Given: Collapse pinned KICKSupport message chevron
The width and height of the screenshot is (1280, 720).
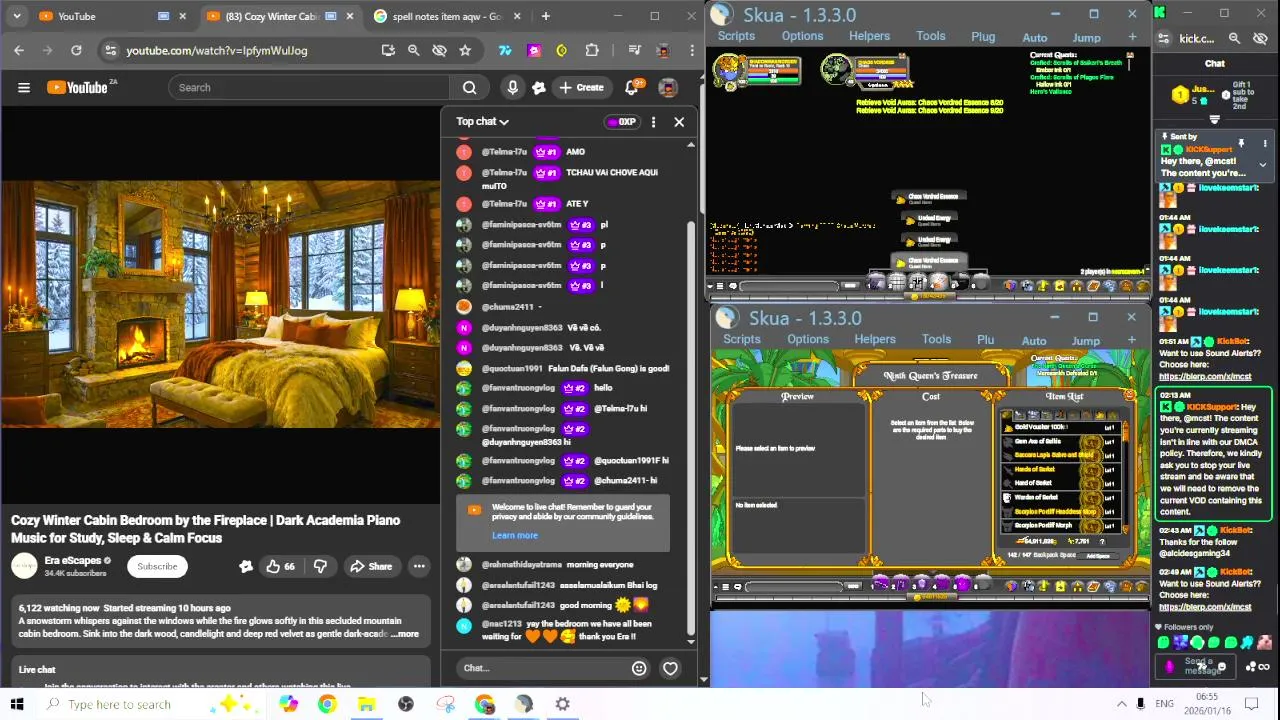Looking at the screenshot, I should [x=1262, y=165].
